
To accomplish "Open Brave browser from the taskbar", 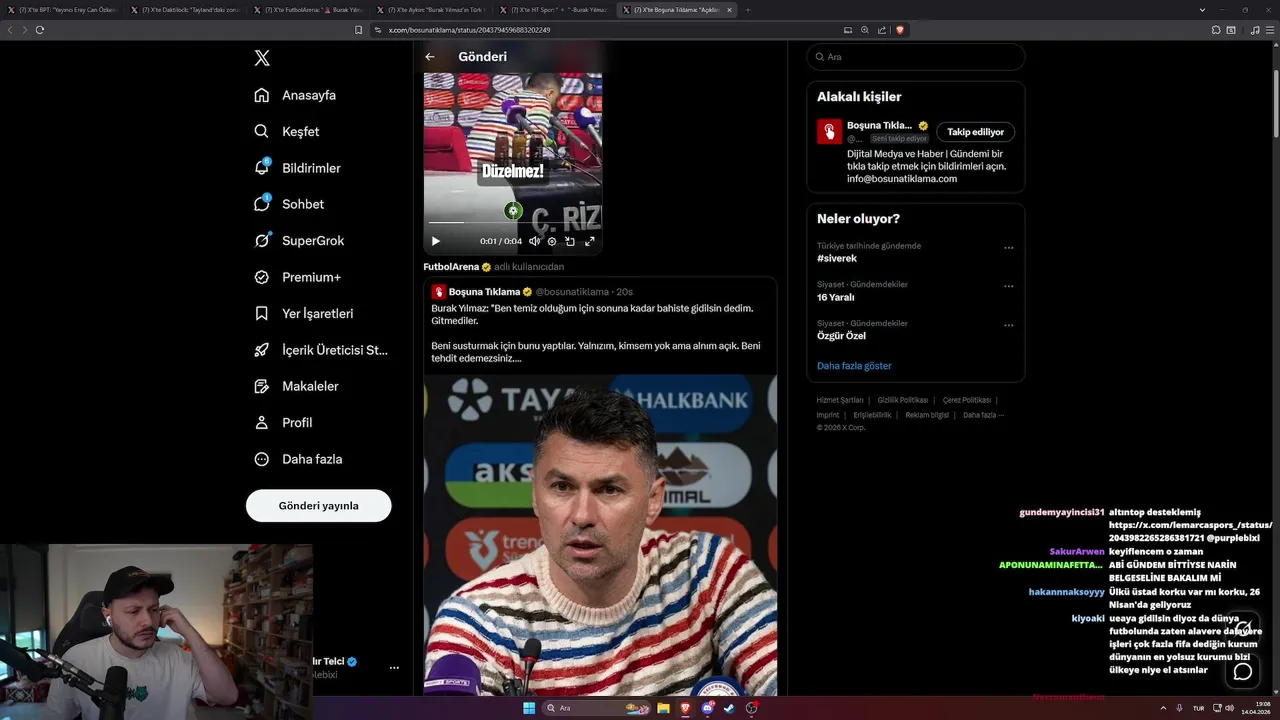I will (686, 708).
